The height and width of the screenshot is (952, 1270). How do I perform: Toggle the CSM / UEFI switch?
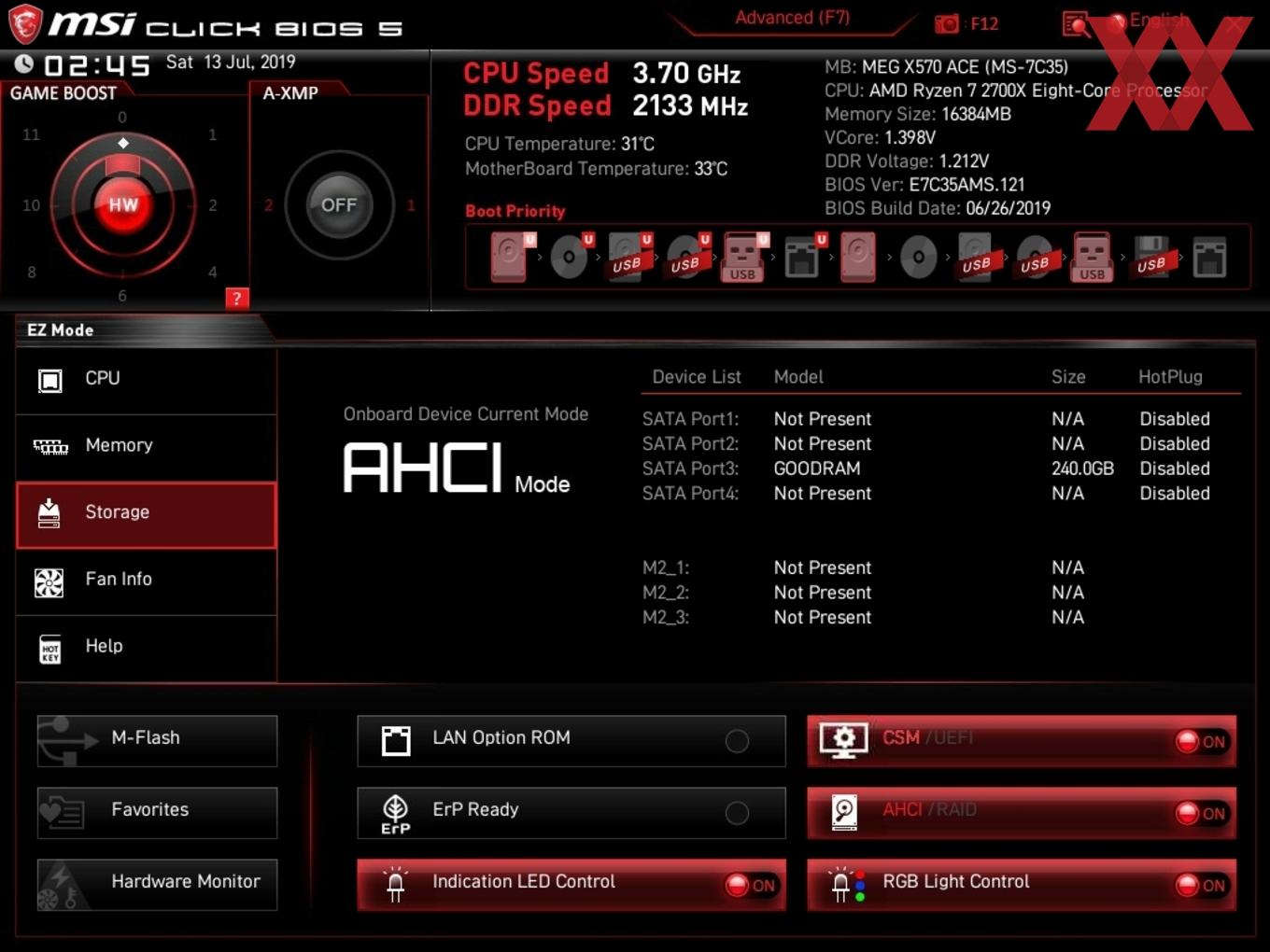click(x=1022, y=740)
